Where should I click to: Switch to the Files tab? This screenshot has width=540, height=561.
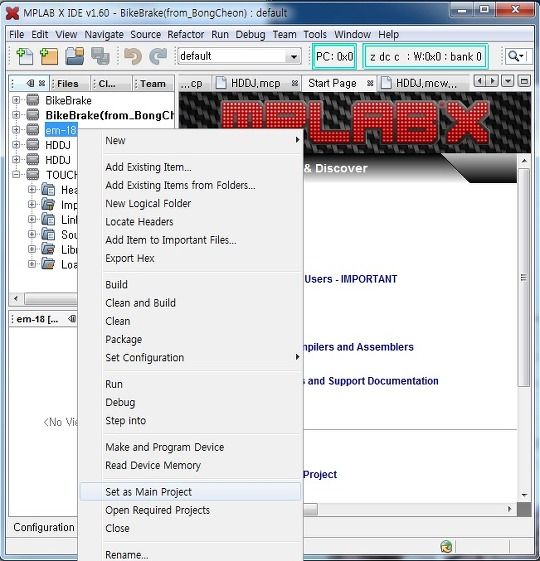[x=68, y=83]
